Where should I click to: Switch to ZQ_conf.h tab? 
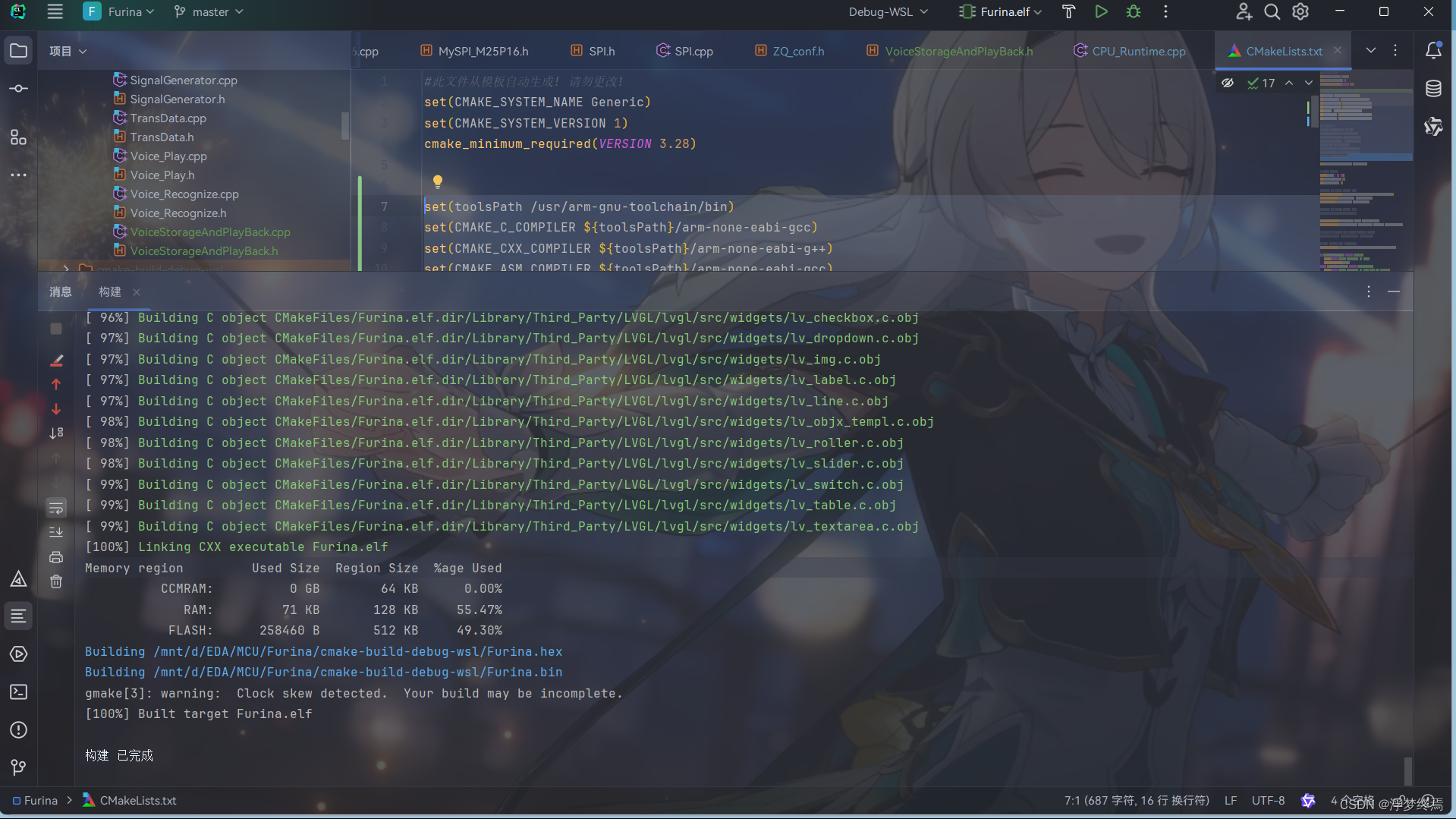790,51
